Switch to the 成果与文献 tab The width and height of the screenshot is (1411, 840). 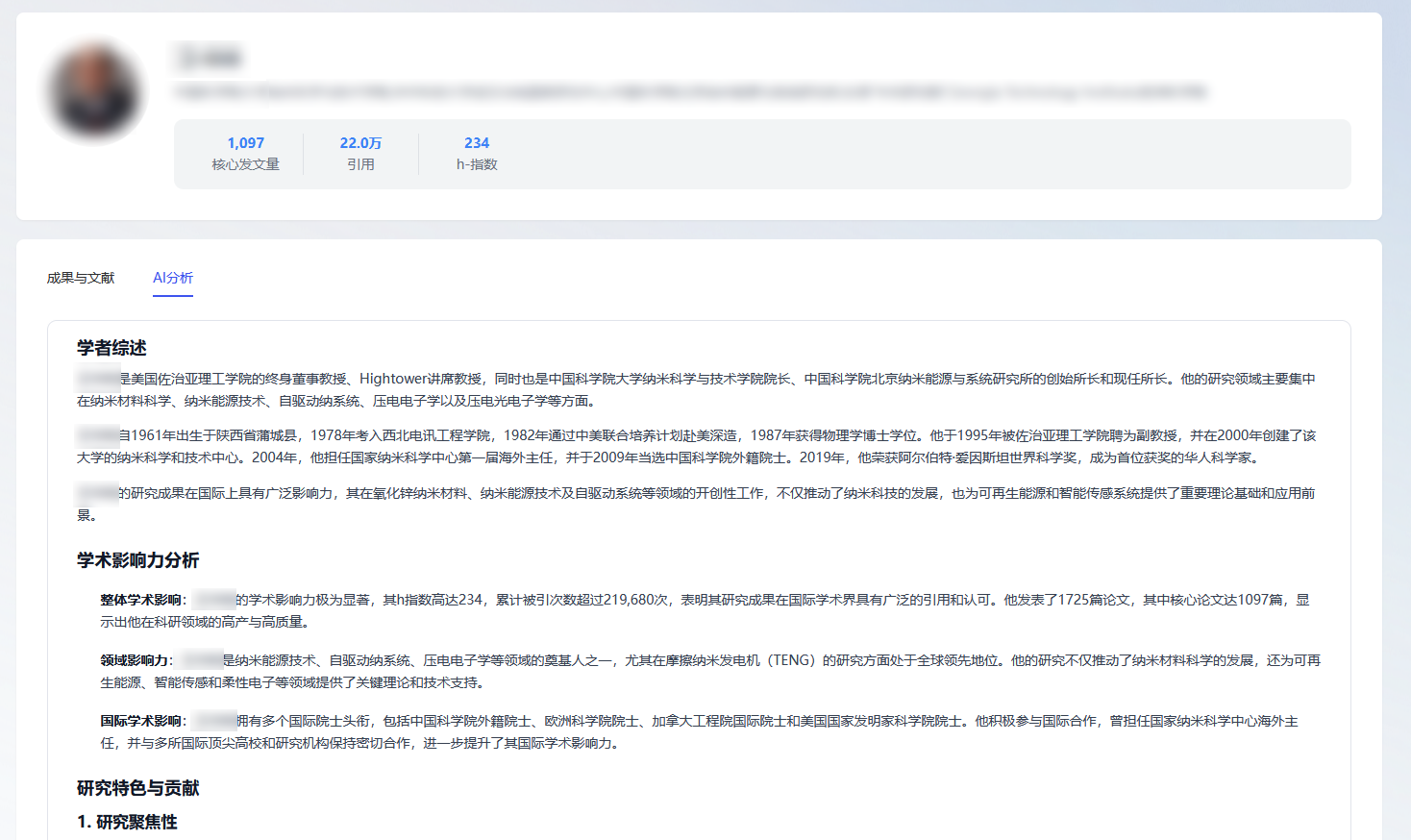click(80, 278)
